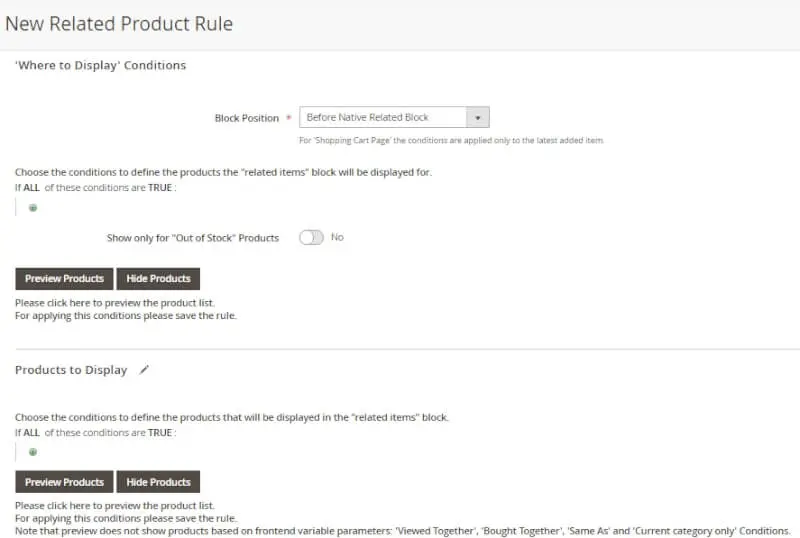Click the pencil edit icon beside Products to Display
This screenshot has height=538, width=800.
[144, 370]
